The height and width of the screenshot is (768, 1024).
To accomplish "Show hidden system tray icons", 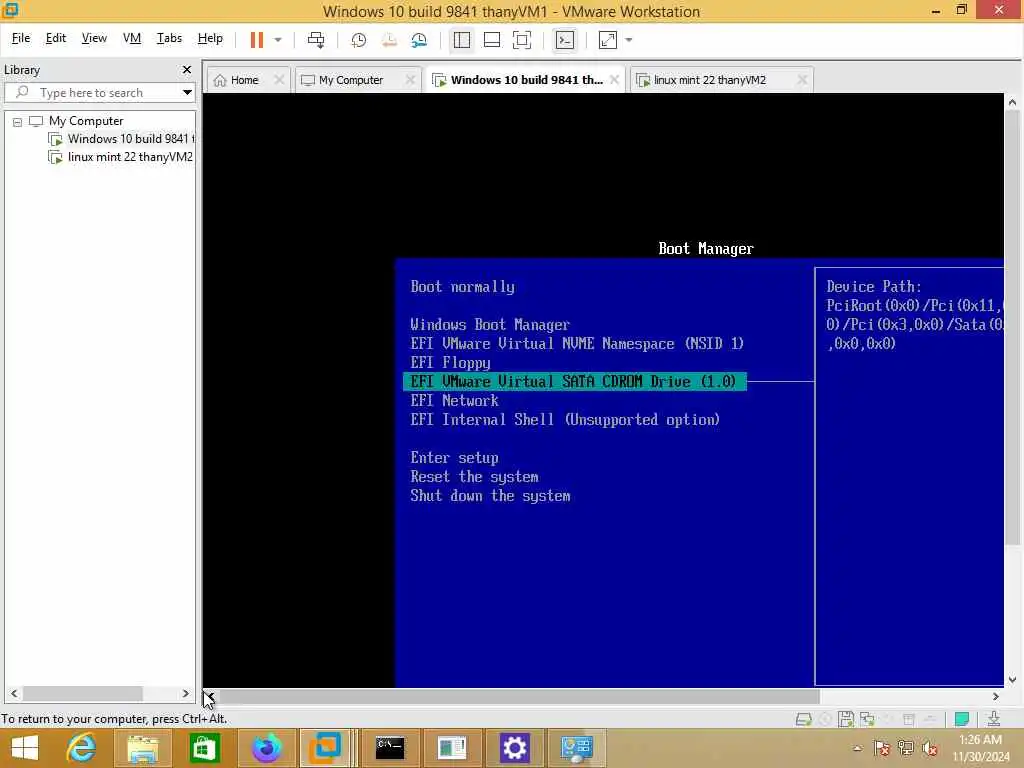I will point(857,748).
